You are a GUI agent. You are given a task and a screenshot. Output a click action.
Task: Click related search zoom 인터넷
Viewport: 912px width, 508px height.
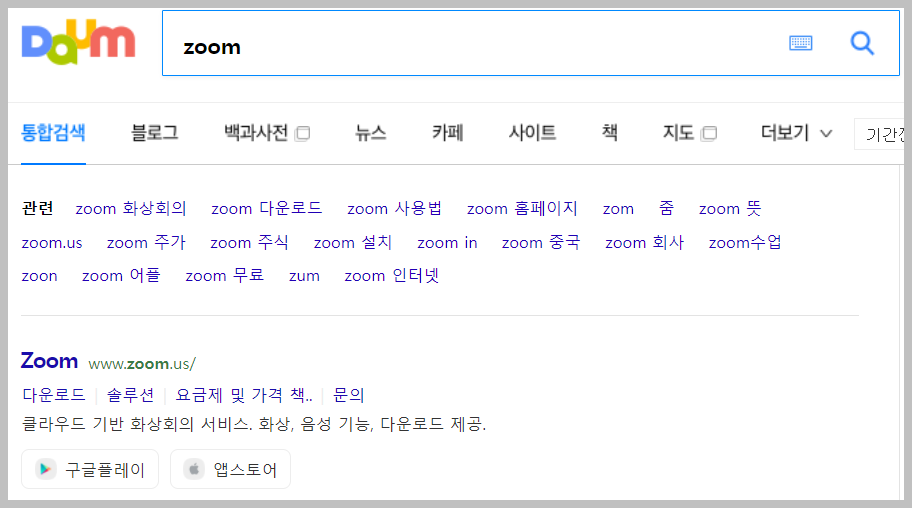[x=391, y=275]
